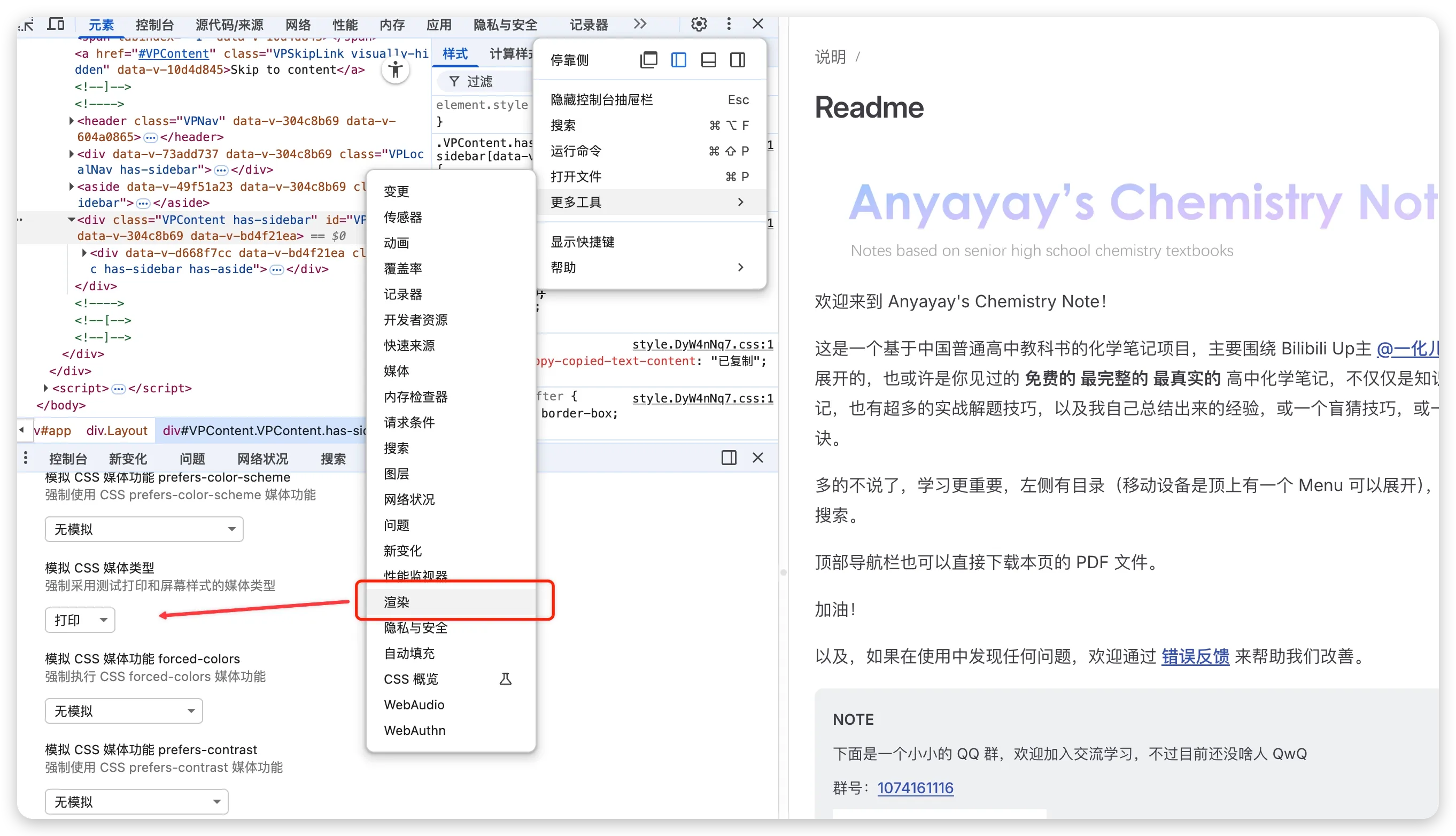
Task: Select 渲染 from the more tools menu
Action: [x=397, y=602]
